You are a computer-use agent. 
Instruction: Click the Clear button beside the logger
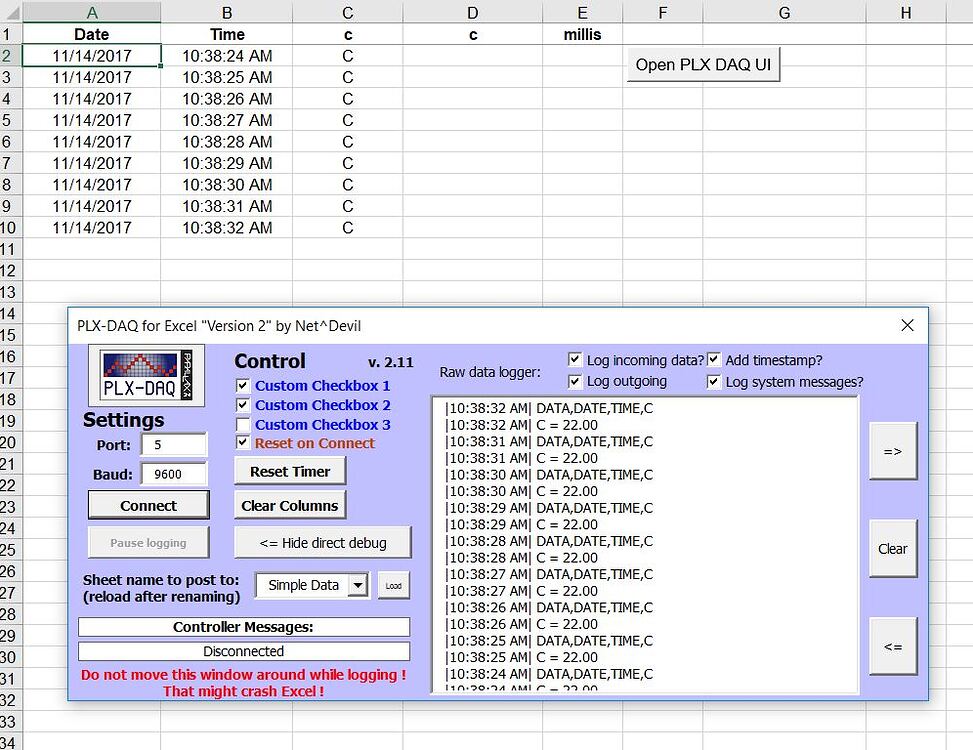tap(892, 548)
